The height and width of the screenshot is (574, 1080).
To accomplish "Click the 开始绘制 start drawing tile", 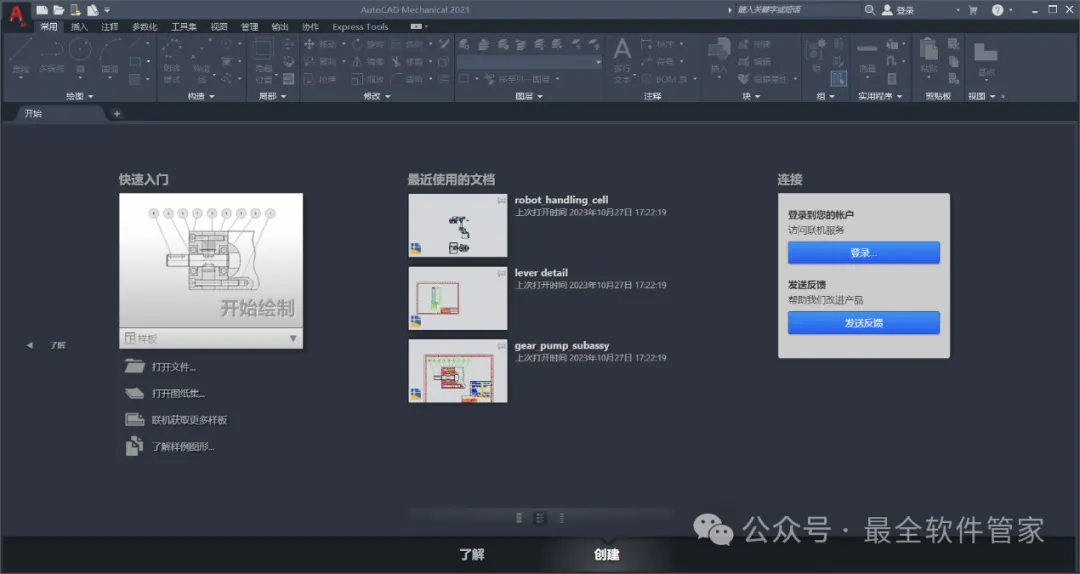I will pyautogui.click(x=211, y=260).
